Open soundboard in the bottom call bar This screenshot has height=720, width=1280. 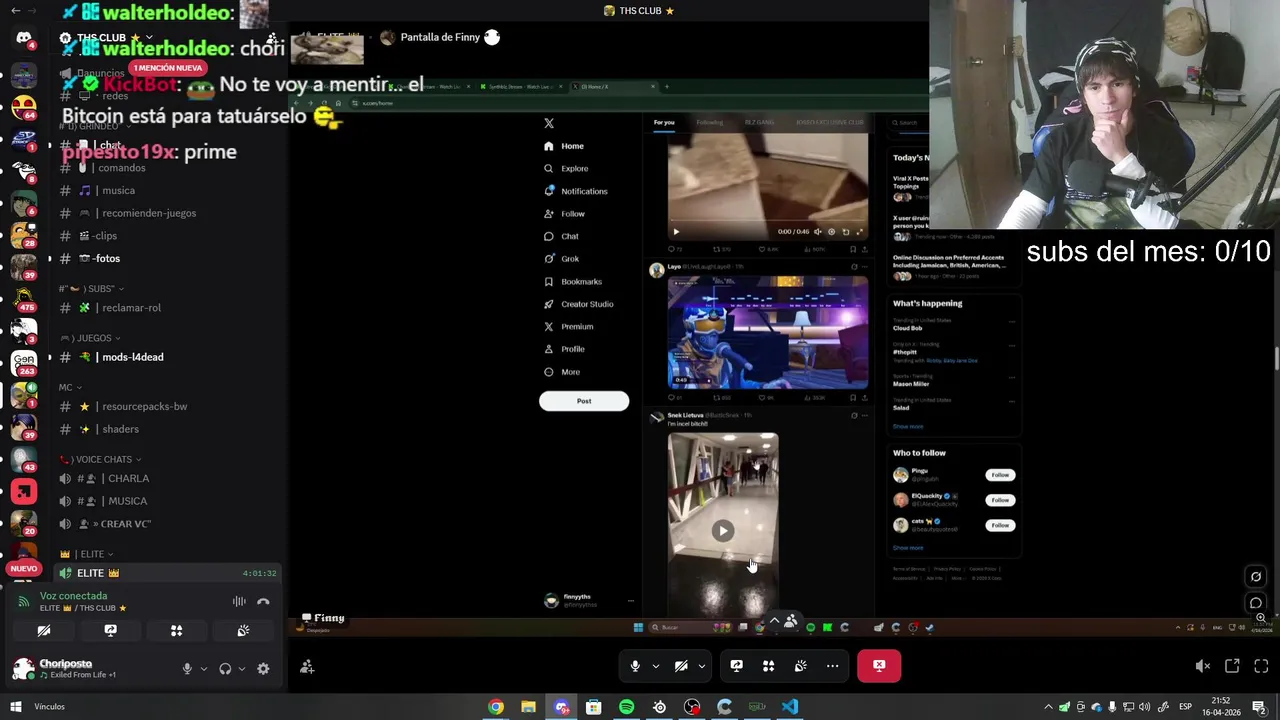click(x=800, y=666)
